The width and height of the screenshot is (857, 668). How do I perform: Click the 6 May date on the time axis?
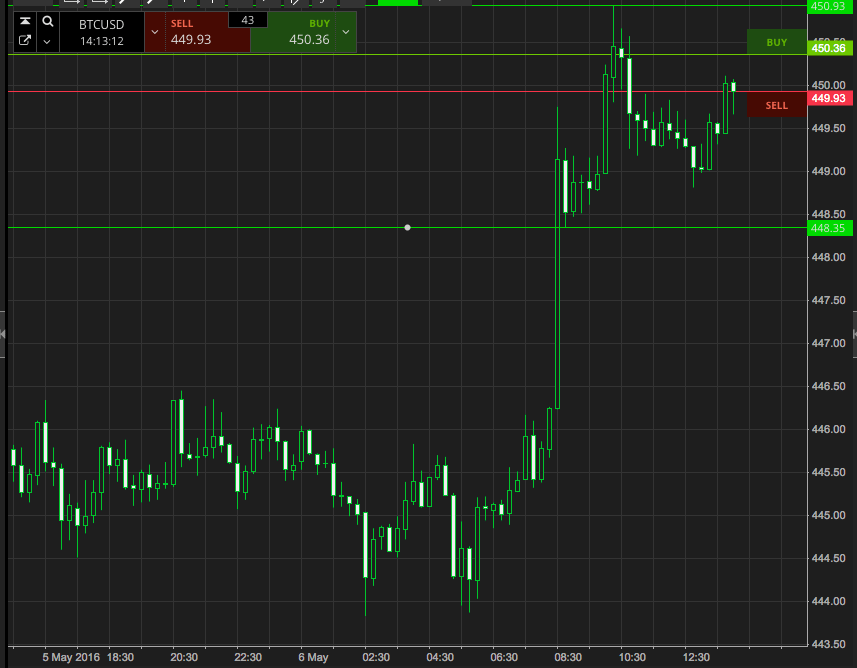(313, 657)
